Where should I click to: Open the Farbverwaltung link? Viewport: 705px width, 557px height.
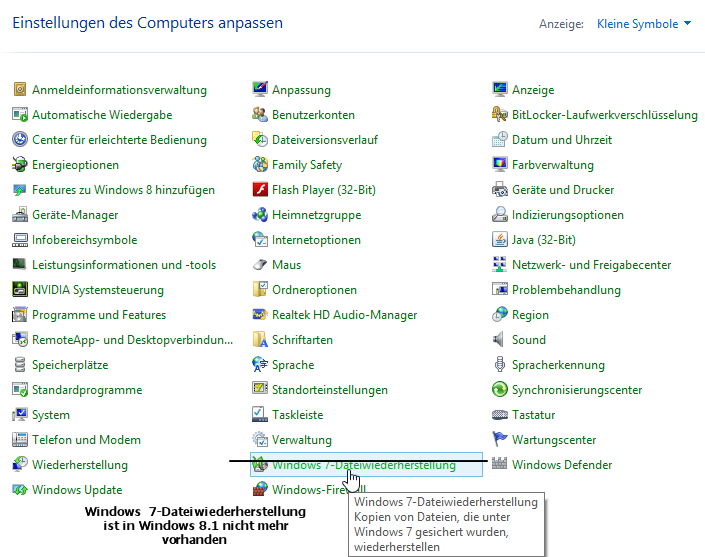[553, 165]
